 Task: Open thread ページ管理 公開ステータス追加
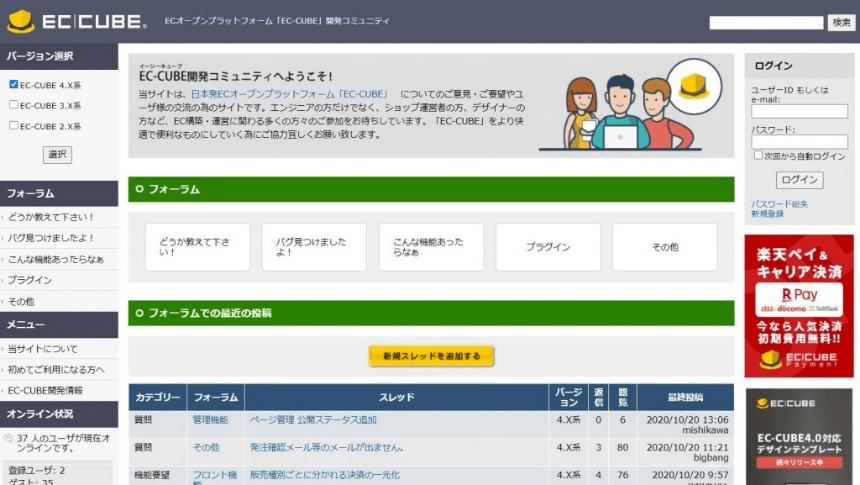click(x=313, y=420)
